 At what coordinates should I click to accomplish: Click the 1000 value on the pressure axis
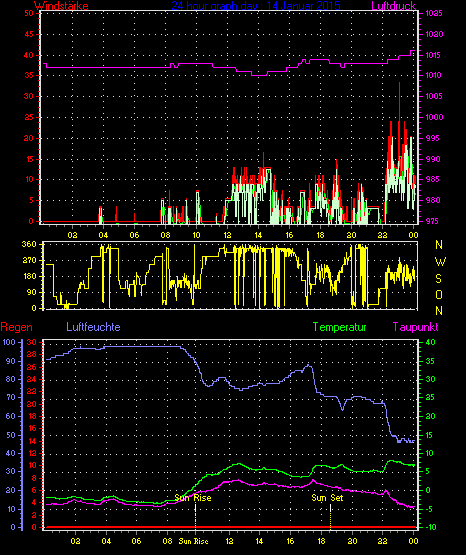point(434,117)
